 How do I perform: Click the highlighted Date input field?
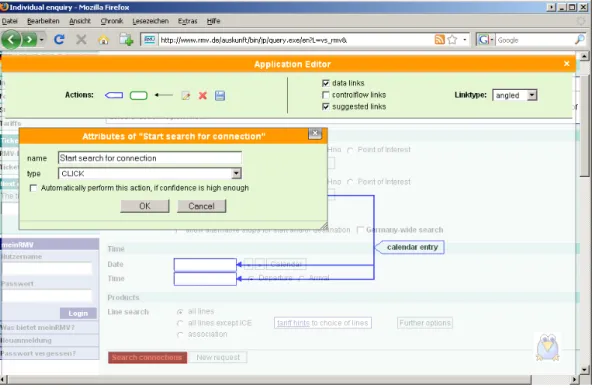(205, 264)
